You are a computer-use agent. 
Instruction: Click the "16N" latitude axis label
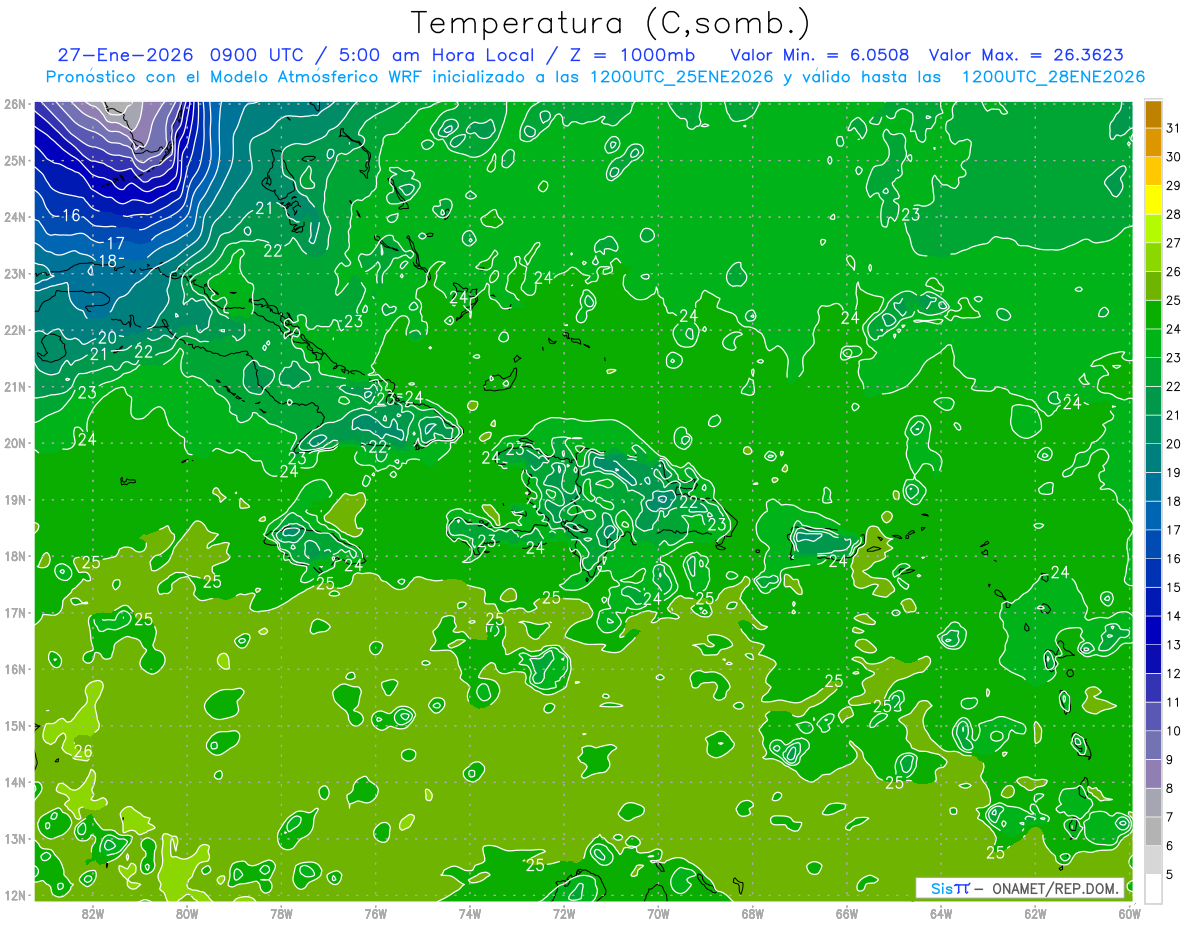[x=14, y=669]
